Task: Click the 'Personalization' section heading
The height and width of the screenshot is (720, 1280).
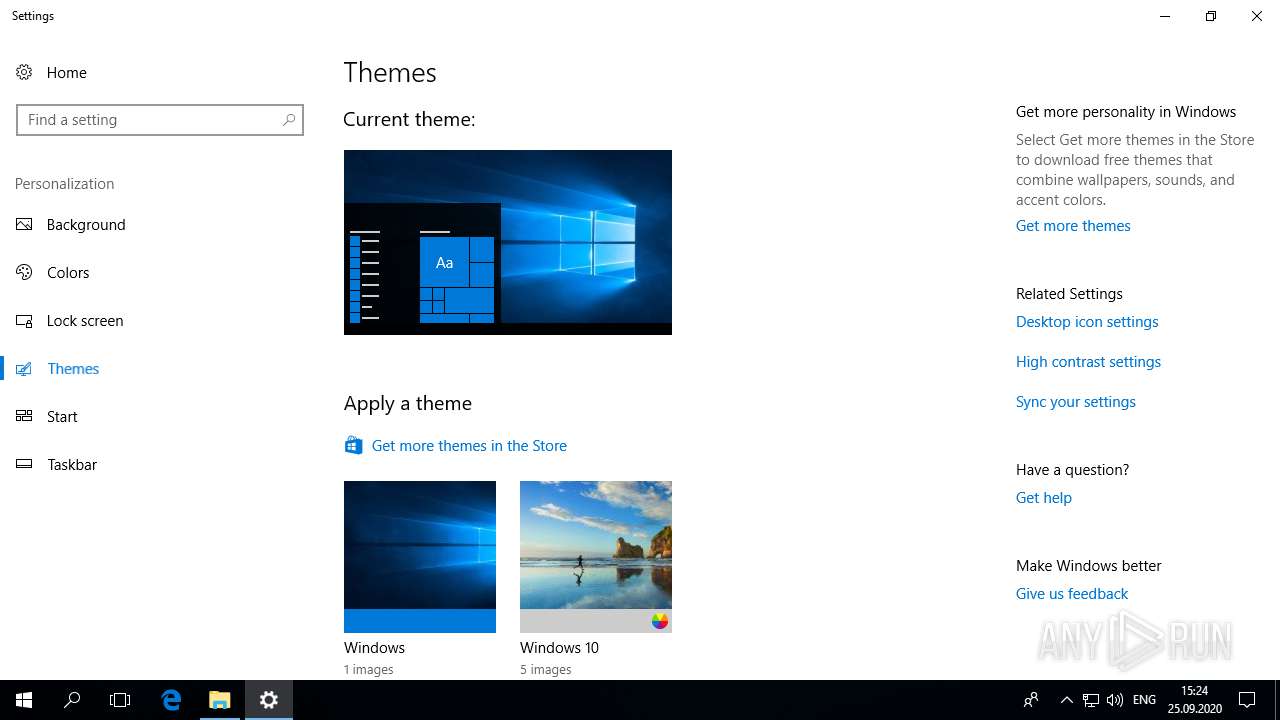Action: [x=65, y=184]
